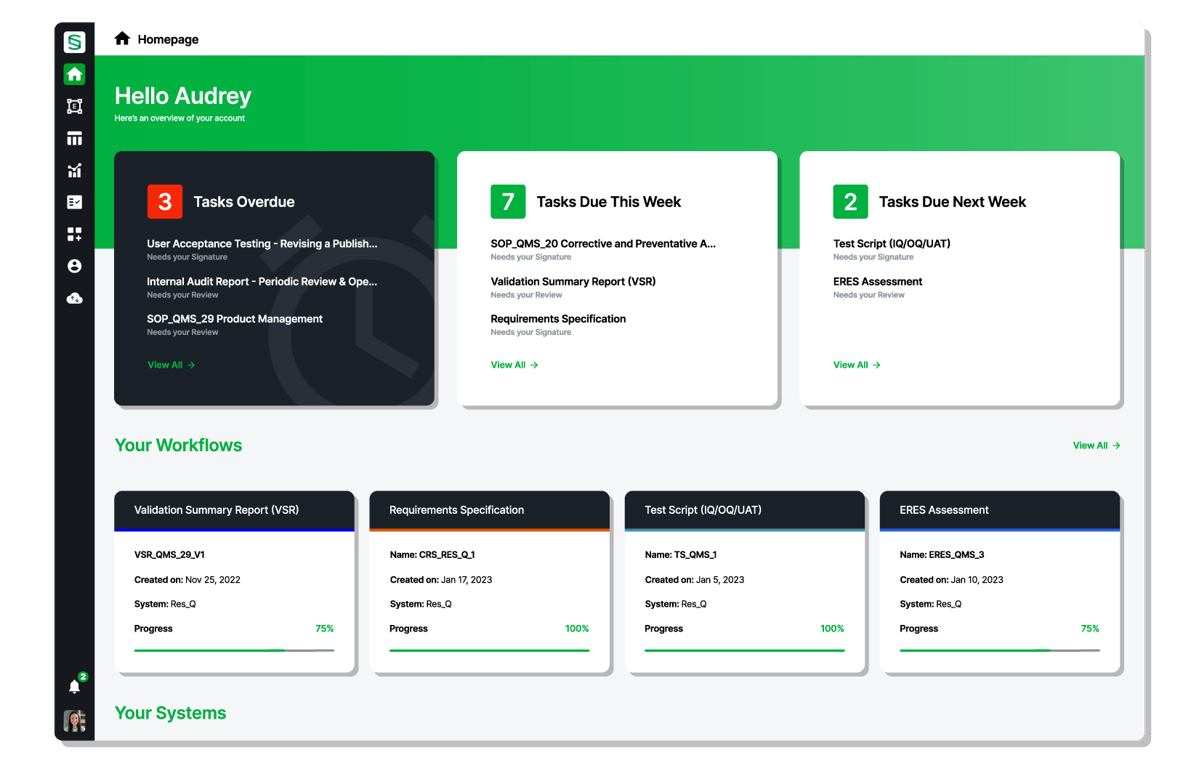Click the Homepage breadcrumb home icon

coord(122,37)
